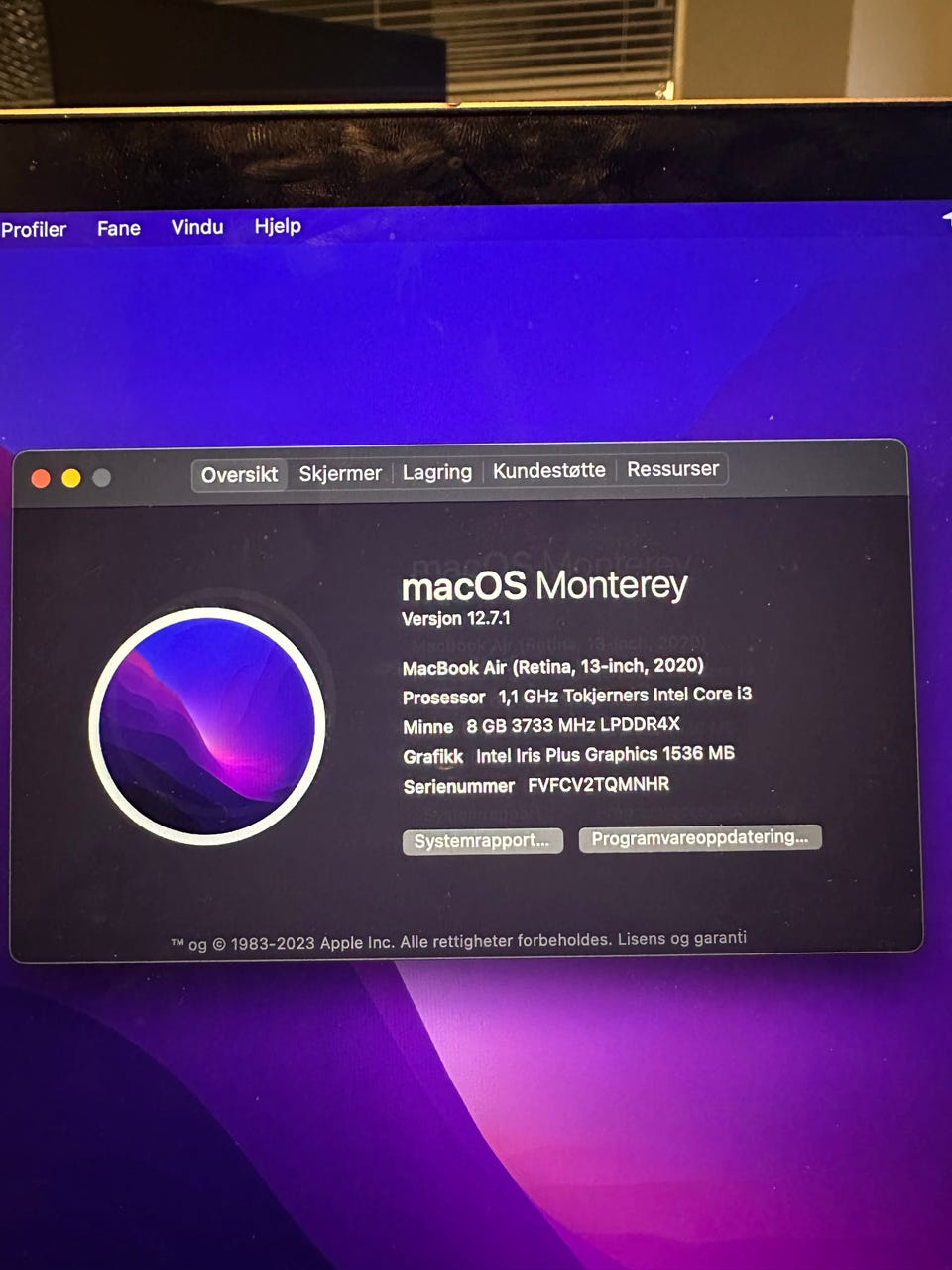Select the serial number FVFCV2TQMNHR
Image resolution: width=952 pixels, height=1270 pixels.
[x=599, y=785]
